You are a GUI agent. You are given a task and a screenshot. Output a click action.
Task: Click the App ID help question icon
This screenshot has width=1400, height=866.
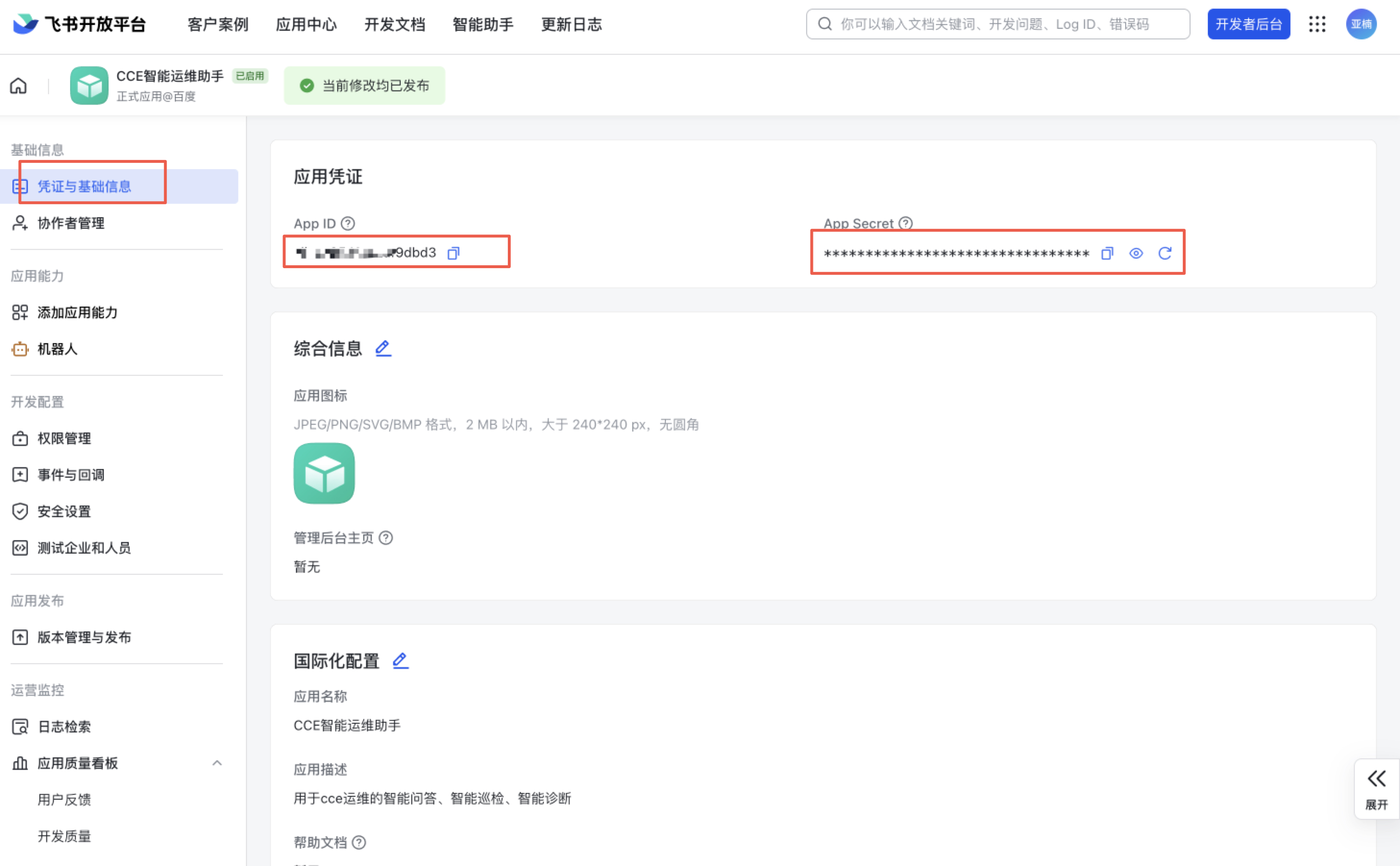click(347, 223)
